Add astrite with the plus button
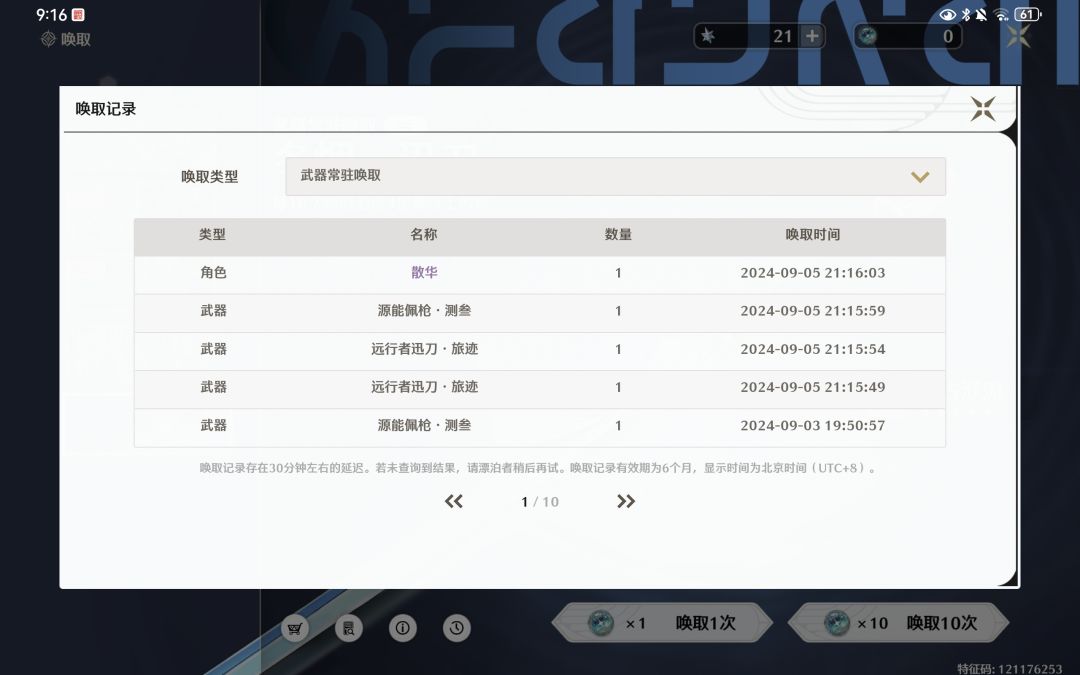 pos(812,36)
